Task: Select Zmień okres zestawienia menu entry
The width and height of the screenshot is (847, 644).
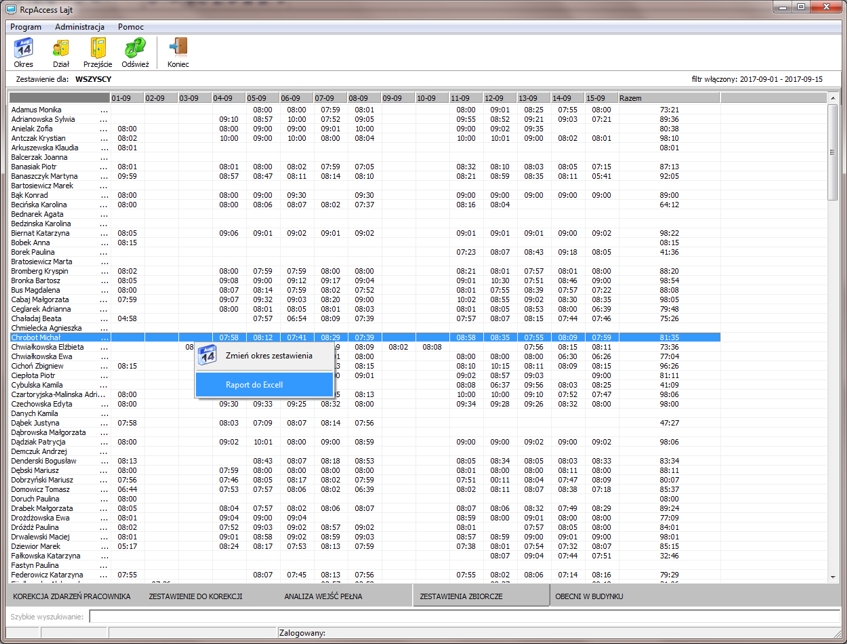Action: [268, 355]
